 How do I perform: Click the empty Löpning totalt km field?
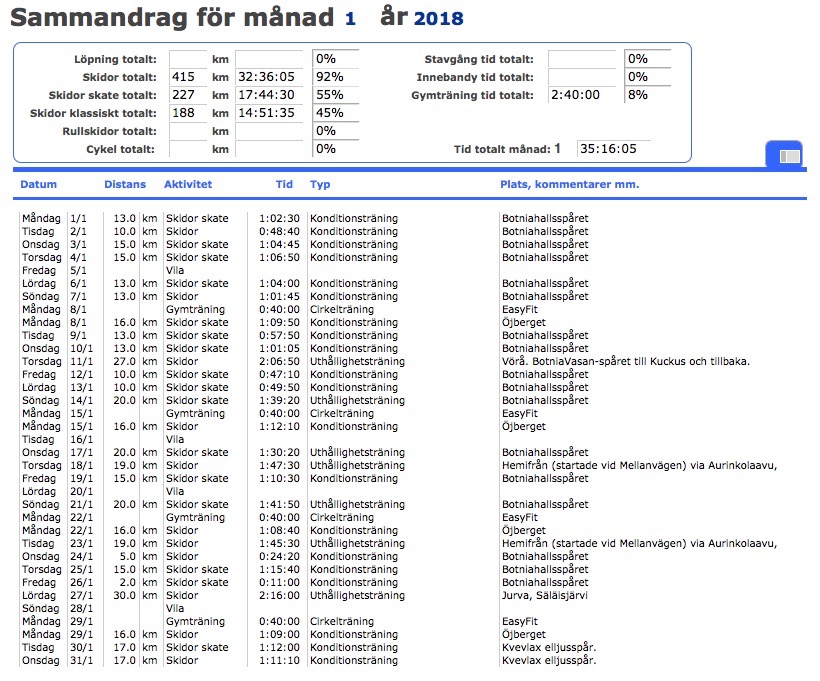point(188,59)
